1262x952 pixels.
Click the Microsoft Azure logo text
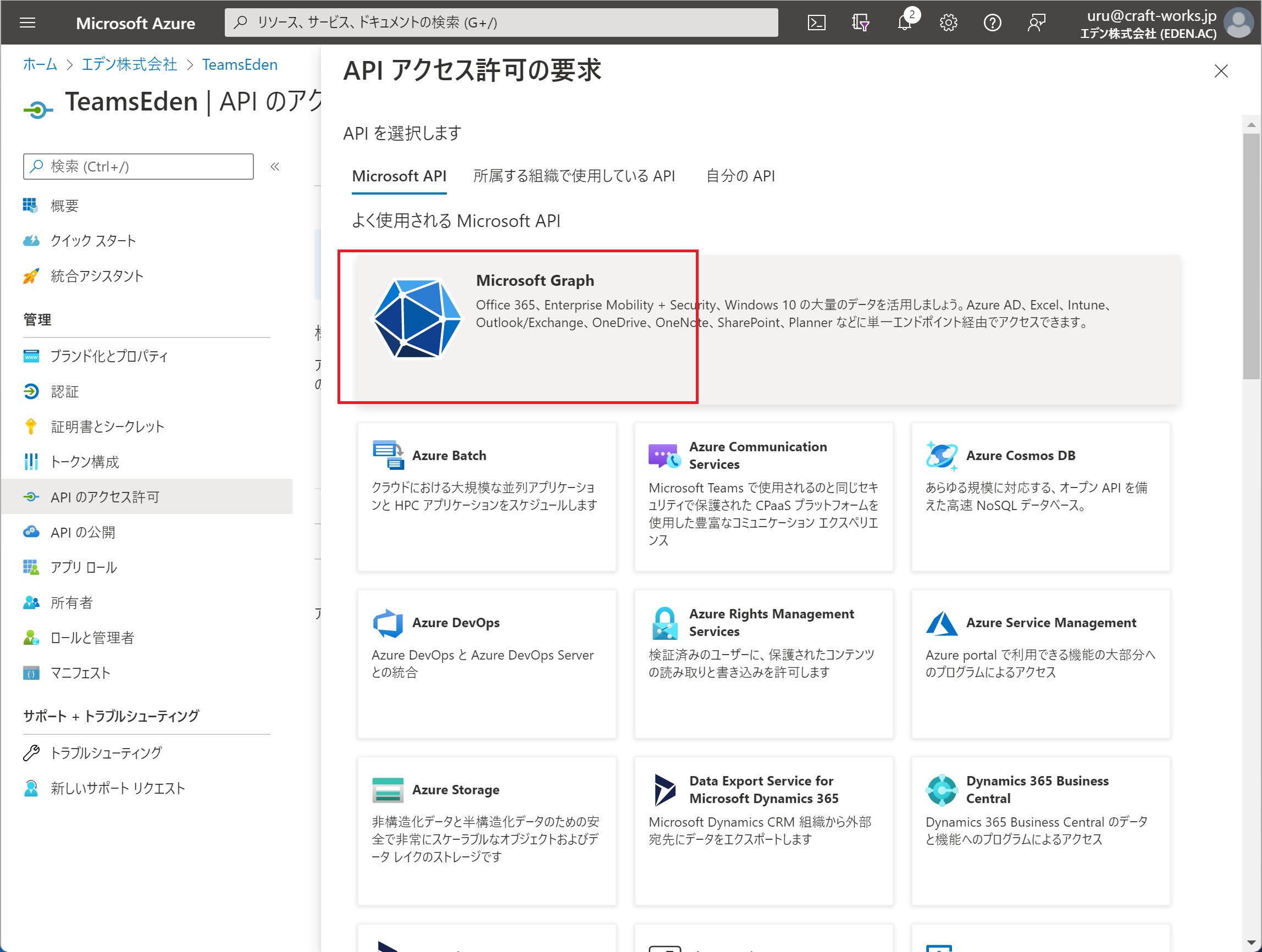(135, 23)
